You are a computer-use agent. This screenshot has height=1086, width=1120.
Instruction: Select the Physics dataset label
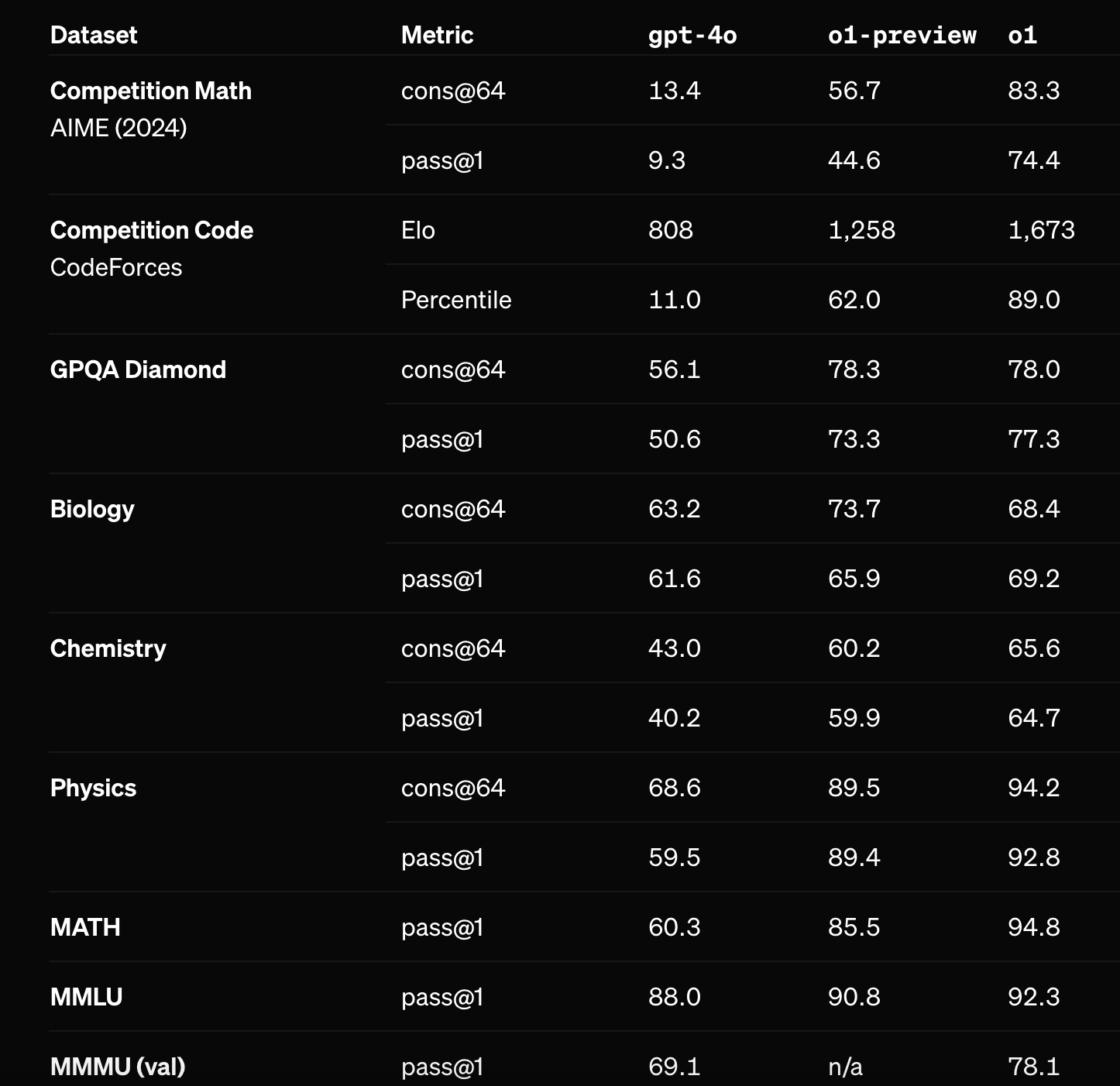(x=93, y=788)
